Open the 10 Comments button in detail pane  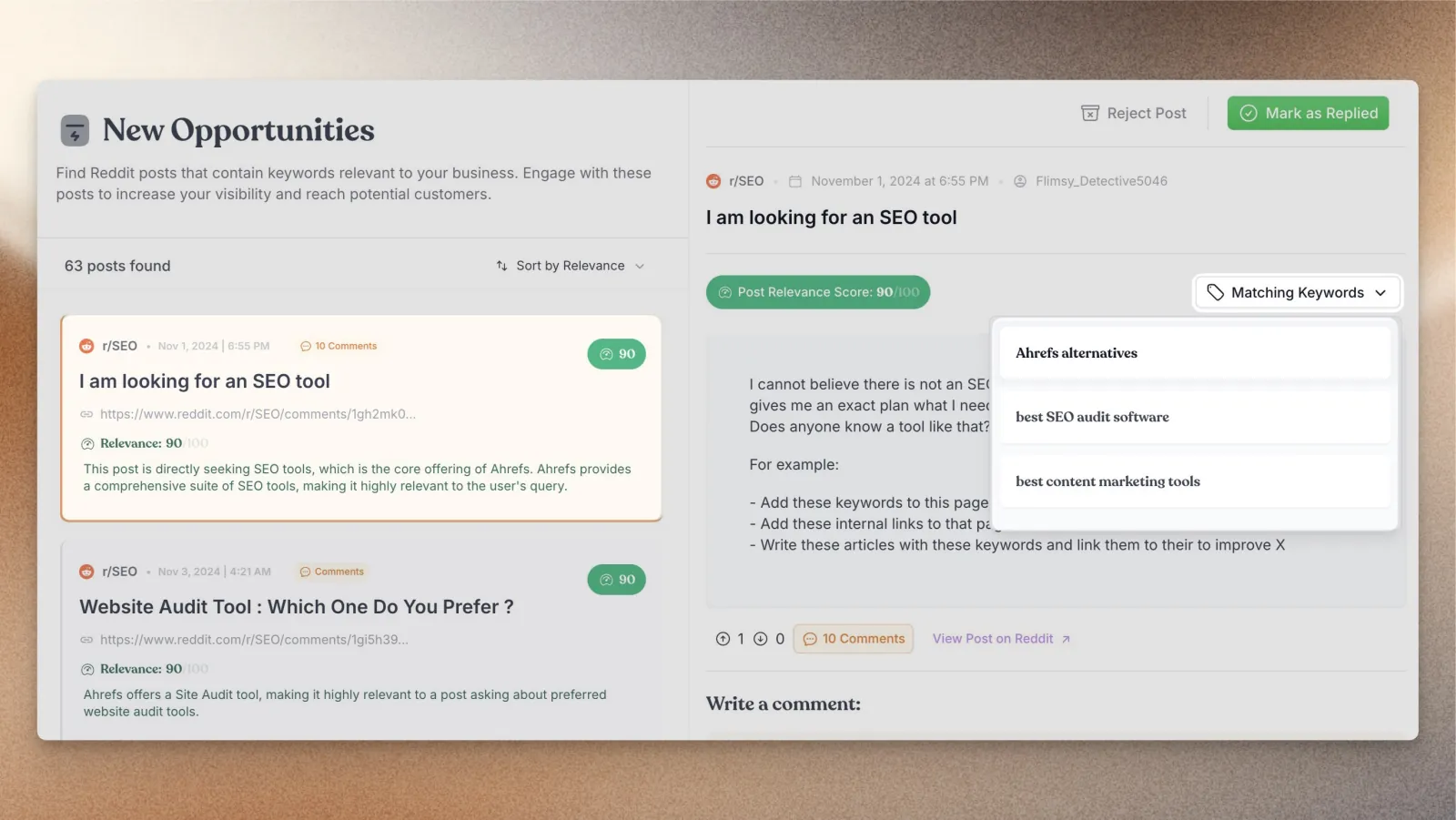(854, 639)
